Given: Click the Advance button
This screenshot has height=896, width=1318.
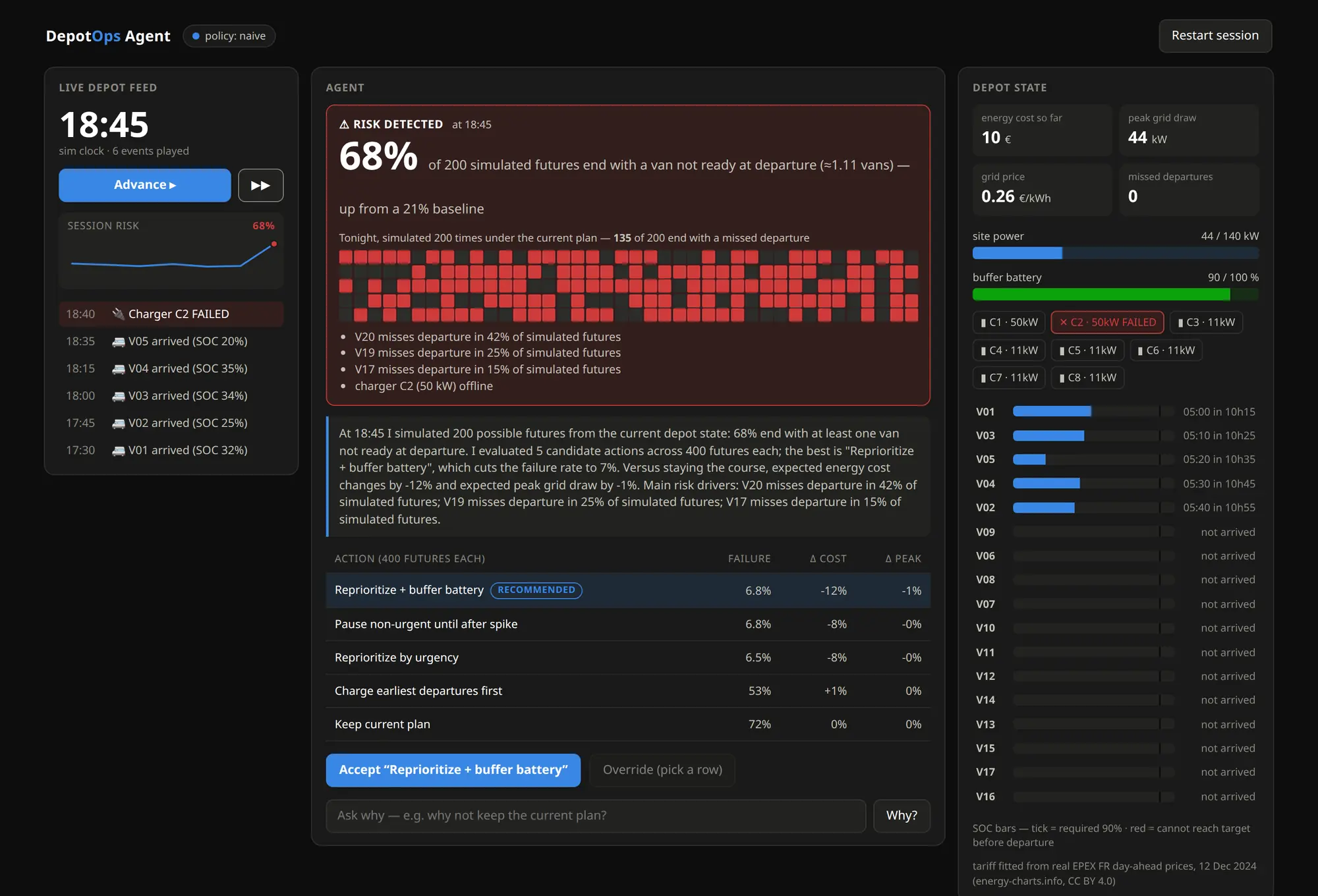Looking at the screenshot, I should click(144, 185).
